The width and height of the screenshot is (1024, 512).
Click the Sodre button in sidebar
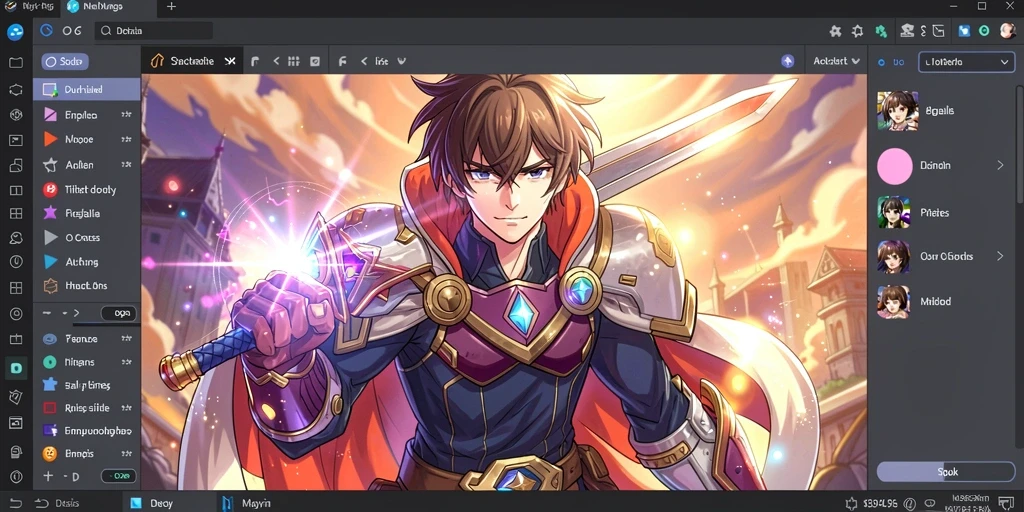(65, 61)
